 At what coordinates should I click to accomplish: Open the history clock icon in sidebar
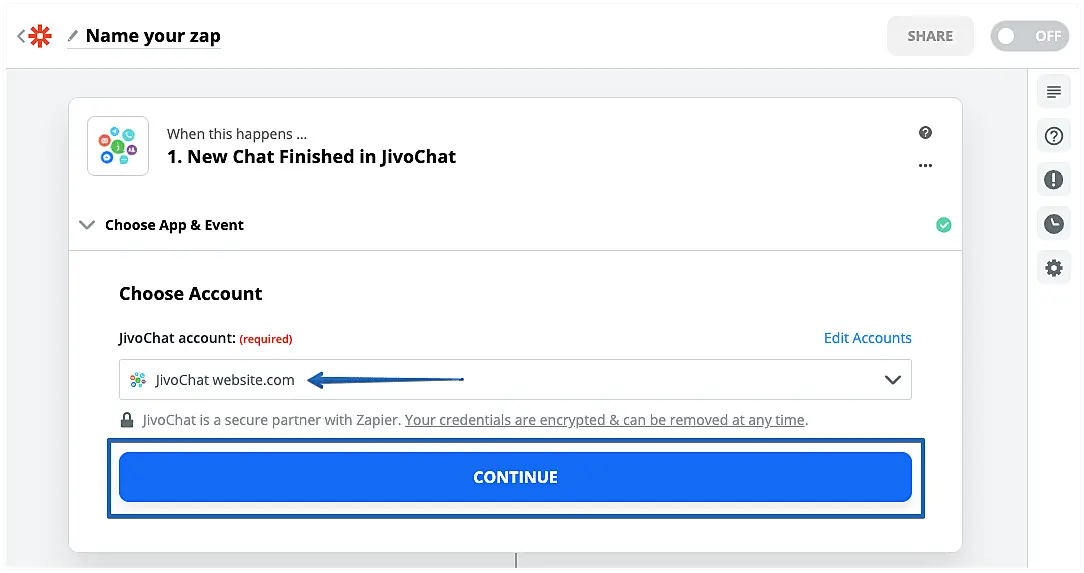1053,224
